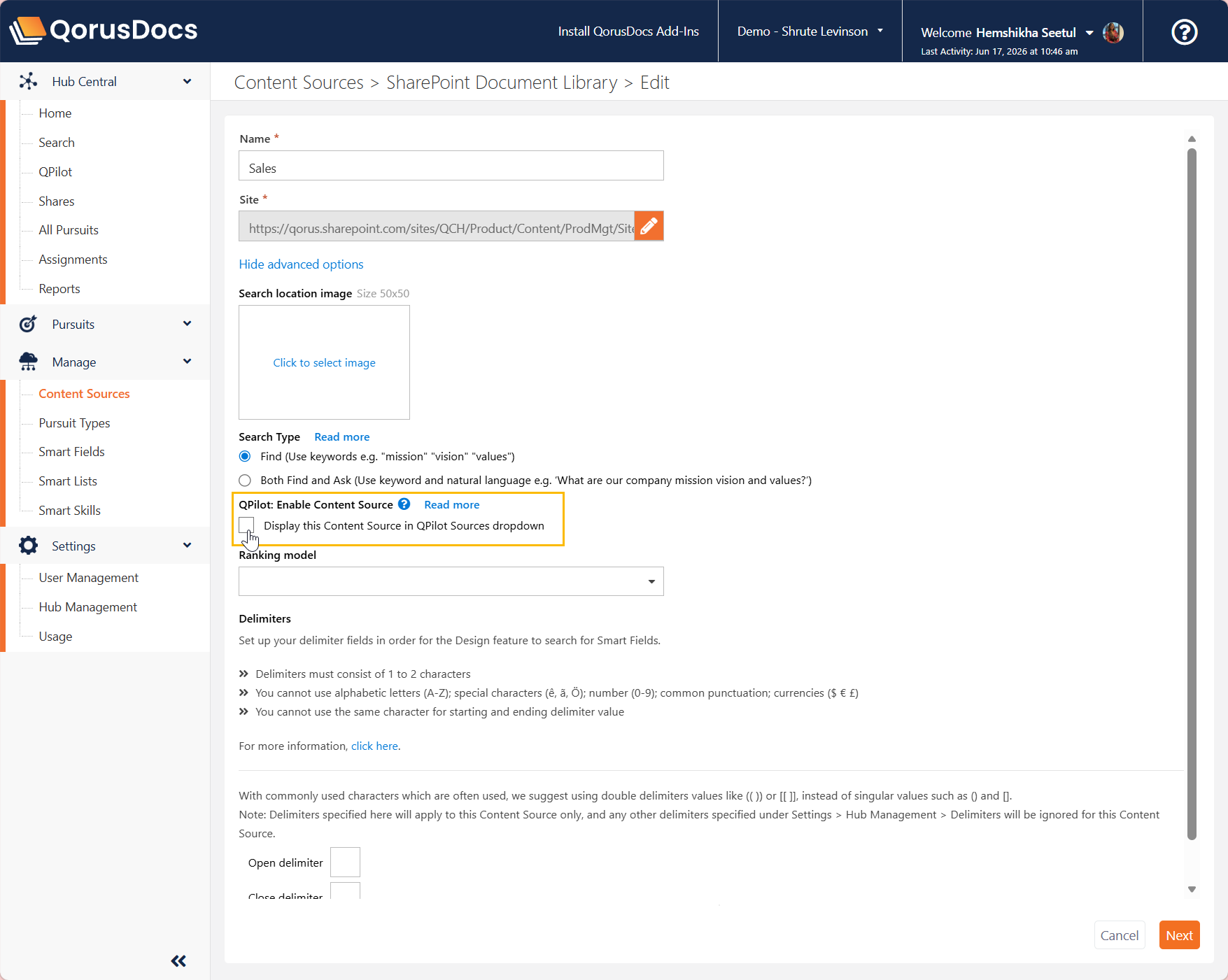Click the Manage cloud icon

[x=28, y=362]
